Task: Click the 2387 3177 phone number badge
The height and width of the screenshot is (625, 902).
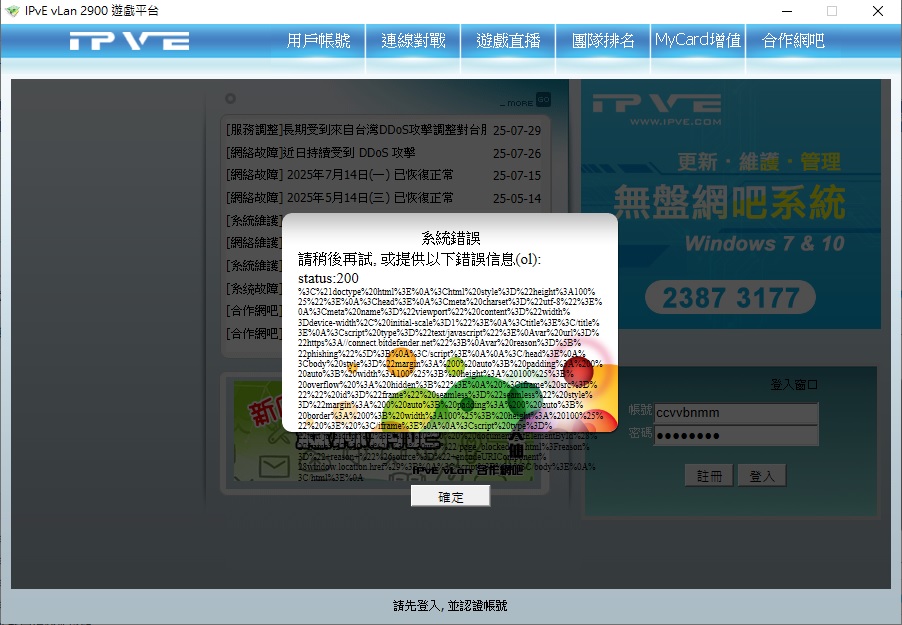Action: pyautogui.click(x=731, y=298)
